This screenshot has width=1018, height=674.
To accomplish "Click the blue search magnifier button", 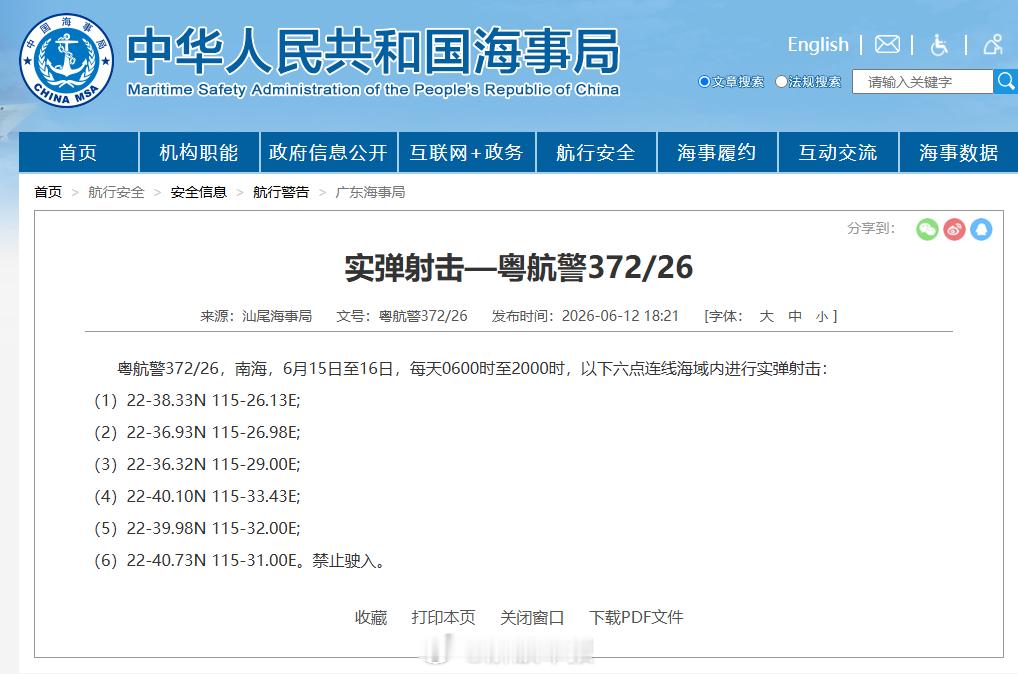I will pos(1006,82).
